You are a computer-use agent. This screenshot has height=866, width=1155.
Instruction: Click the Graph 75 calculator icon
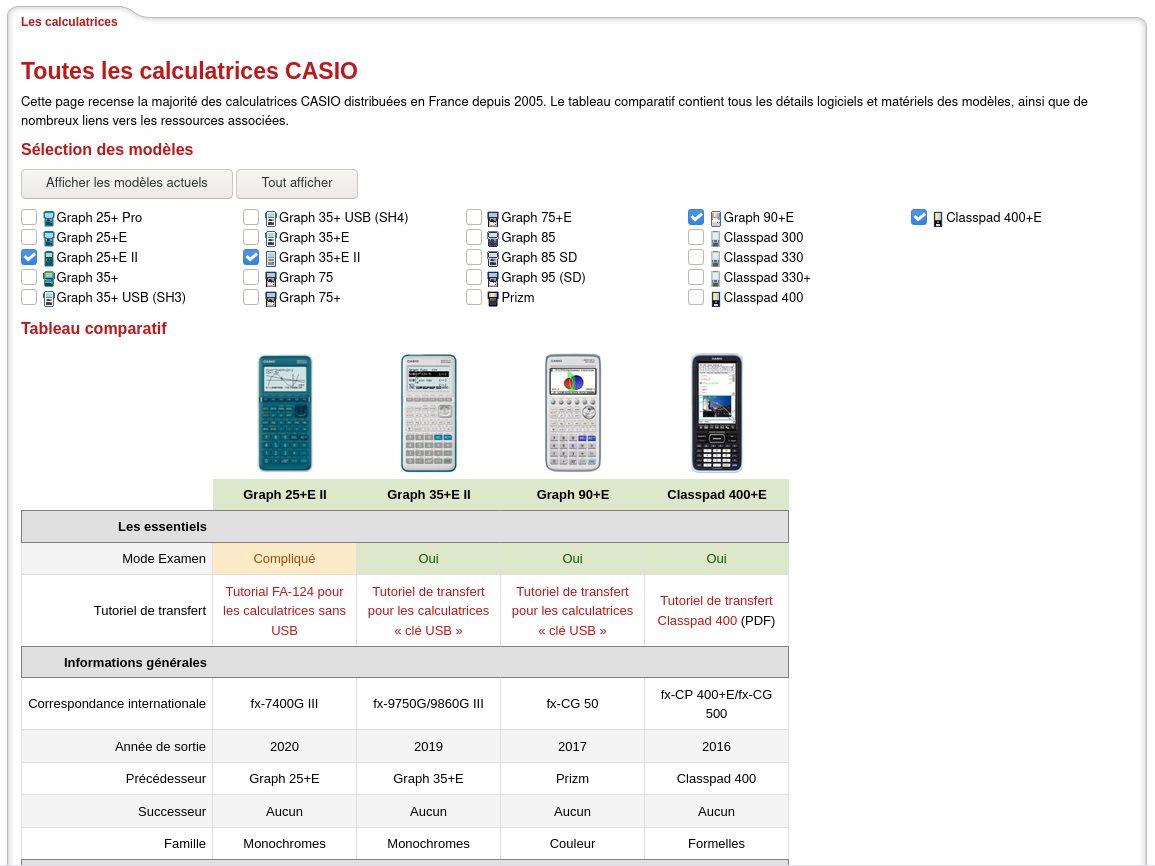pos(271,278)
